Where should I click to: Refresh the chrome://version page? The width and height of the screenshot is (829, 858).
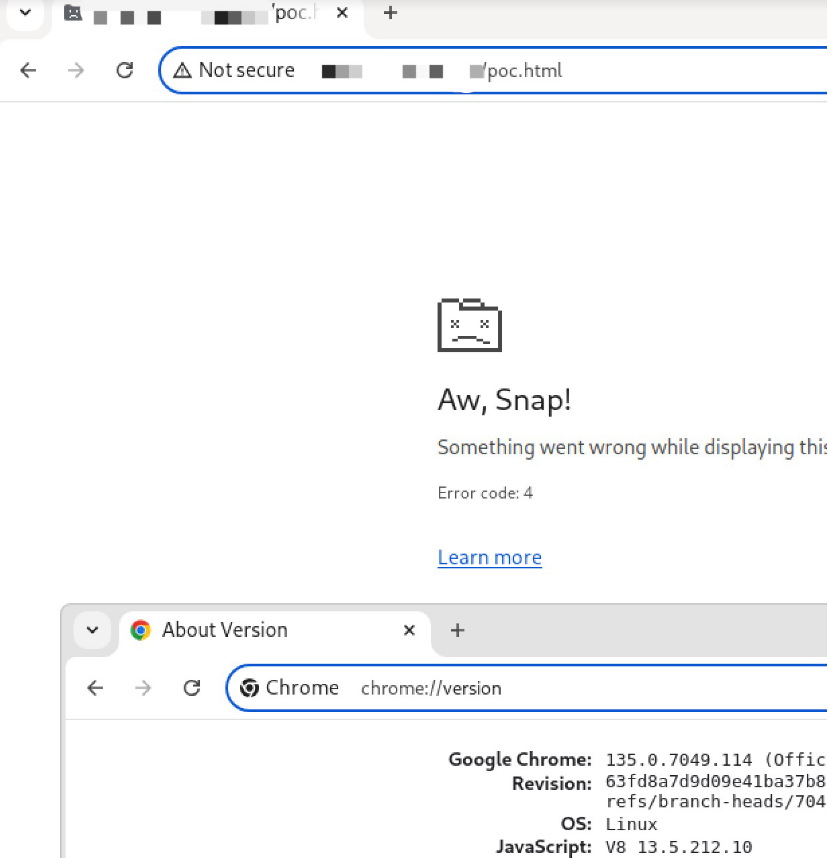tap(192, 688)
